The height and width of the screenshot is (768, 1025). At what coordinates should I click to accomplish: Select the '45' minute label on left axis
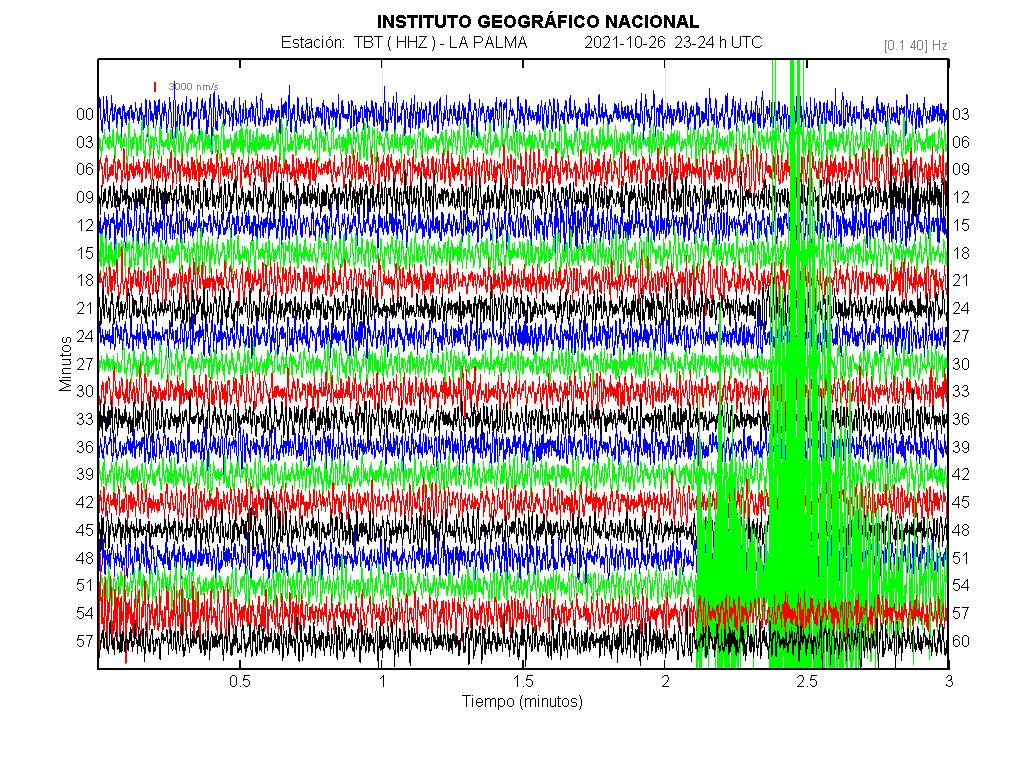pos(85,530)
